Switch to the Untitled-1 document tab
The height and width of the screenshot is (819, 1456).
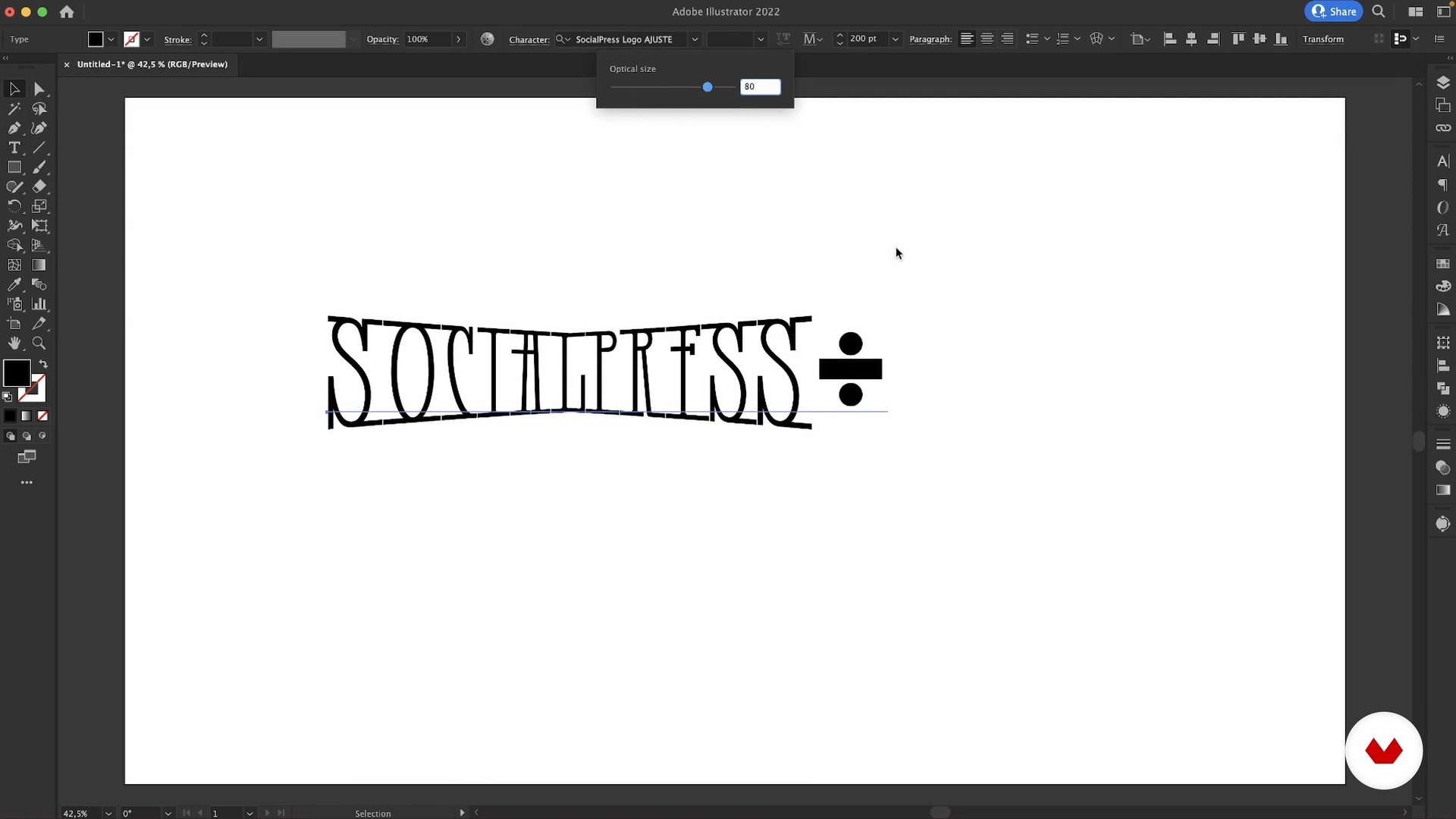[x=152, y=64]
